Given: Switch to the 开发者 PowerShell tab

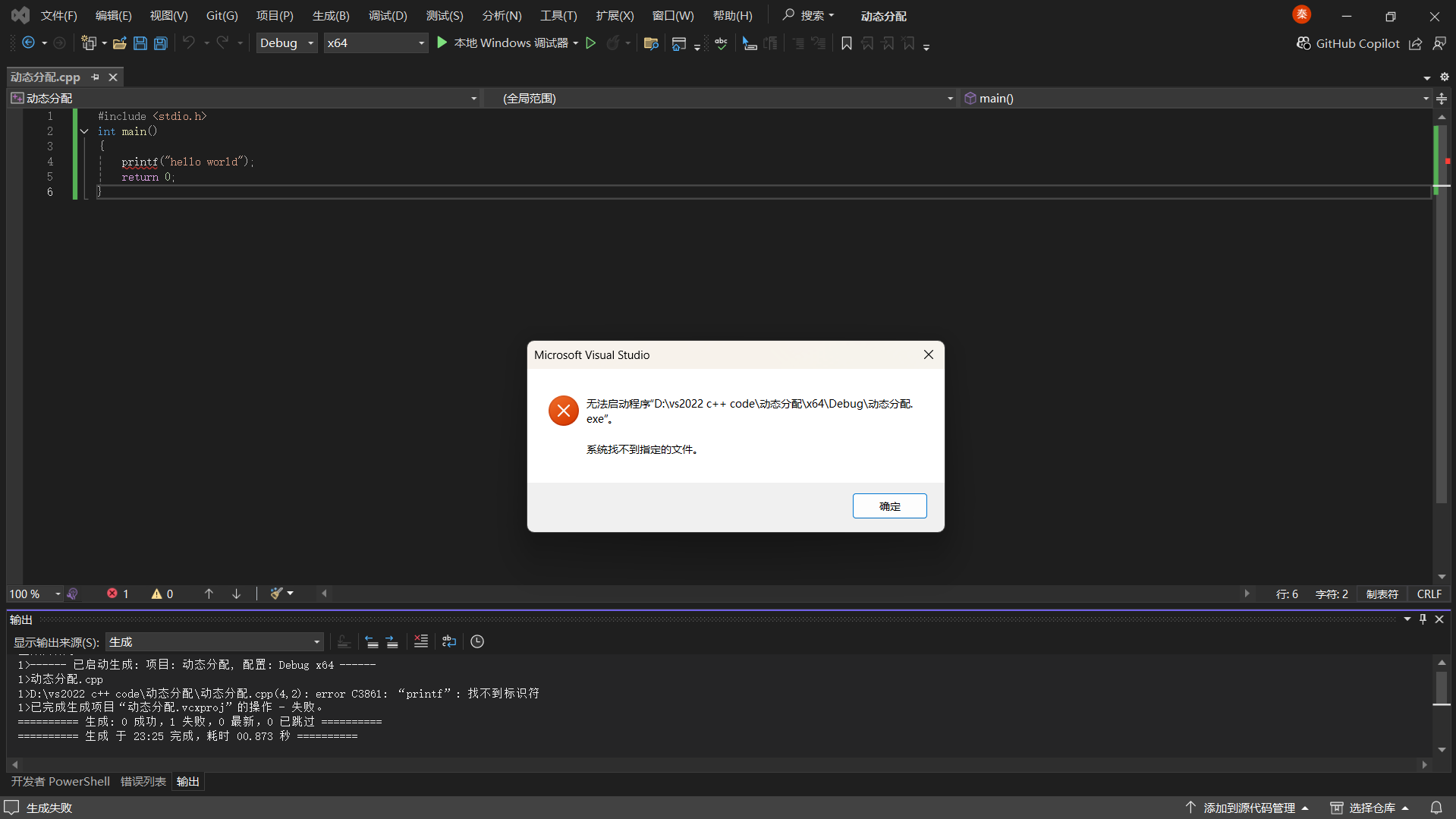Looking at the screenshot, I should [61, 782].
